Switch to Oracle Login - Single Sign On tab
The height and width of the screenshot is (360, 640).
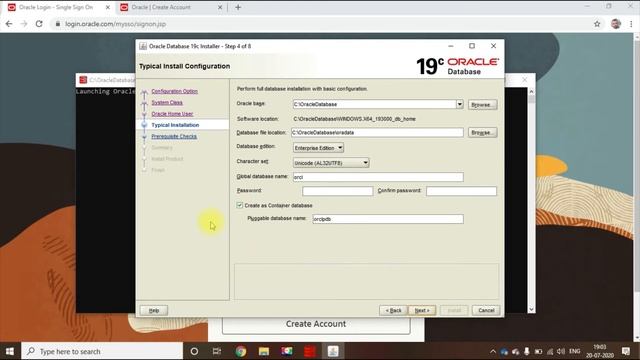[56, 7]
